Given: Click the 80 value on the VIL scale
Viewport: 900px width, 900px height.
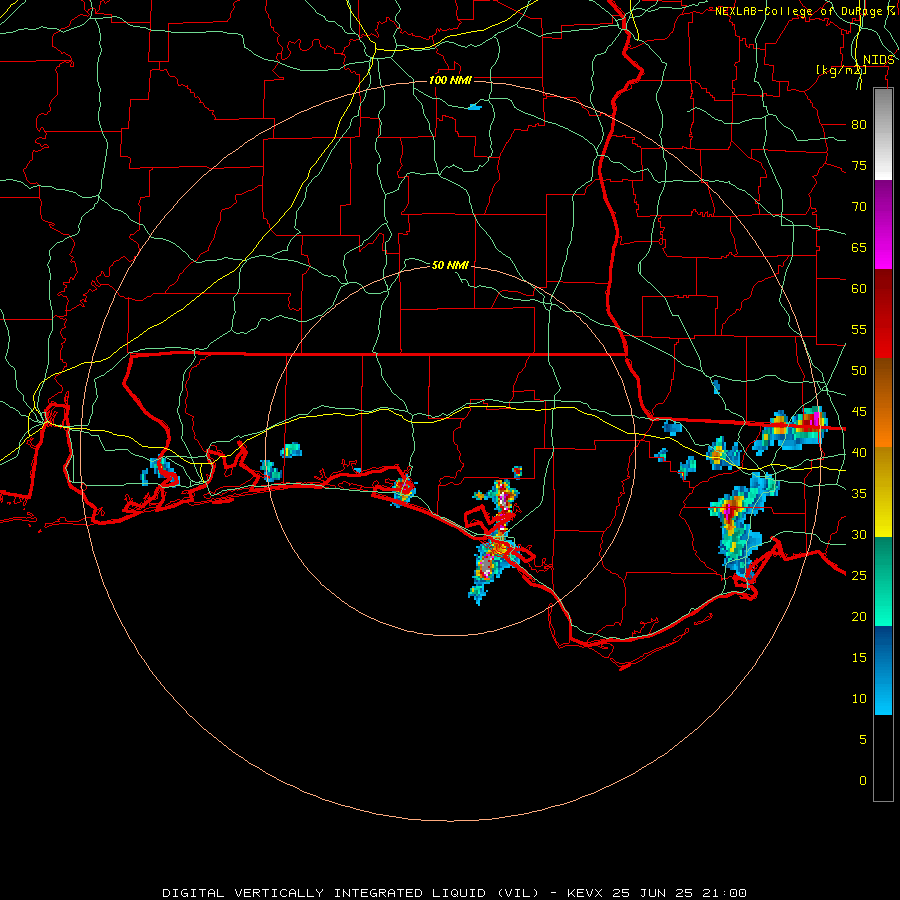Looking at the screenshot, I should pyautogui.click(x=859, y=125).
